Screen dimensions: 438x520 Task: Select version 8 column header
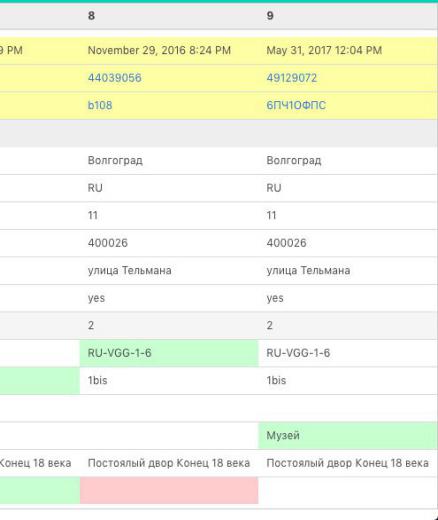pos(91,16)
